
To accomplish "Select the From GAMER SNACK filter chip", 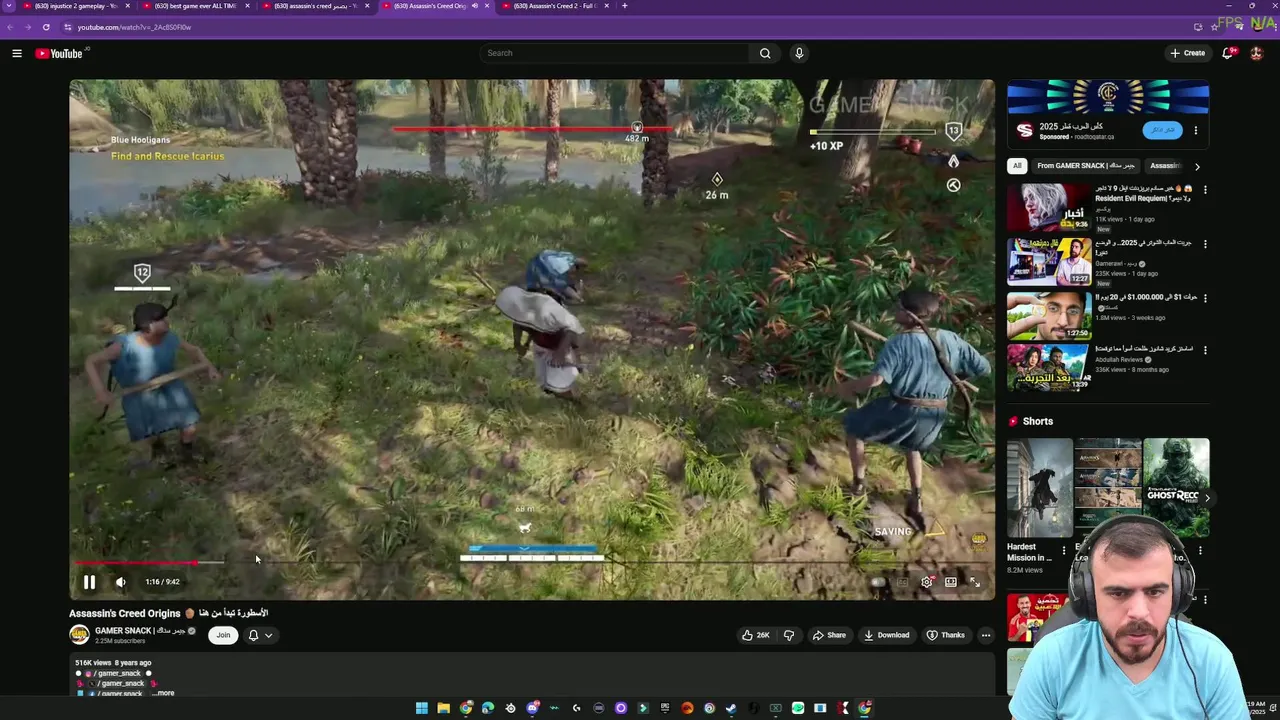I will (1086, 166).
